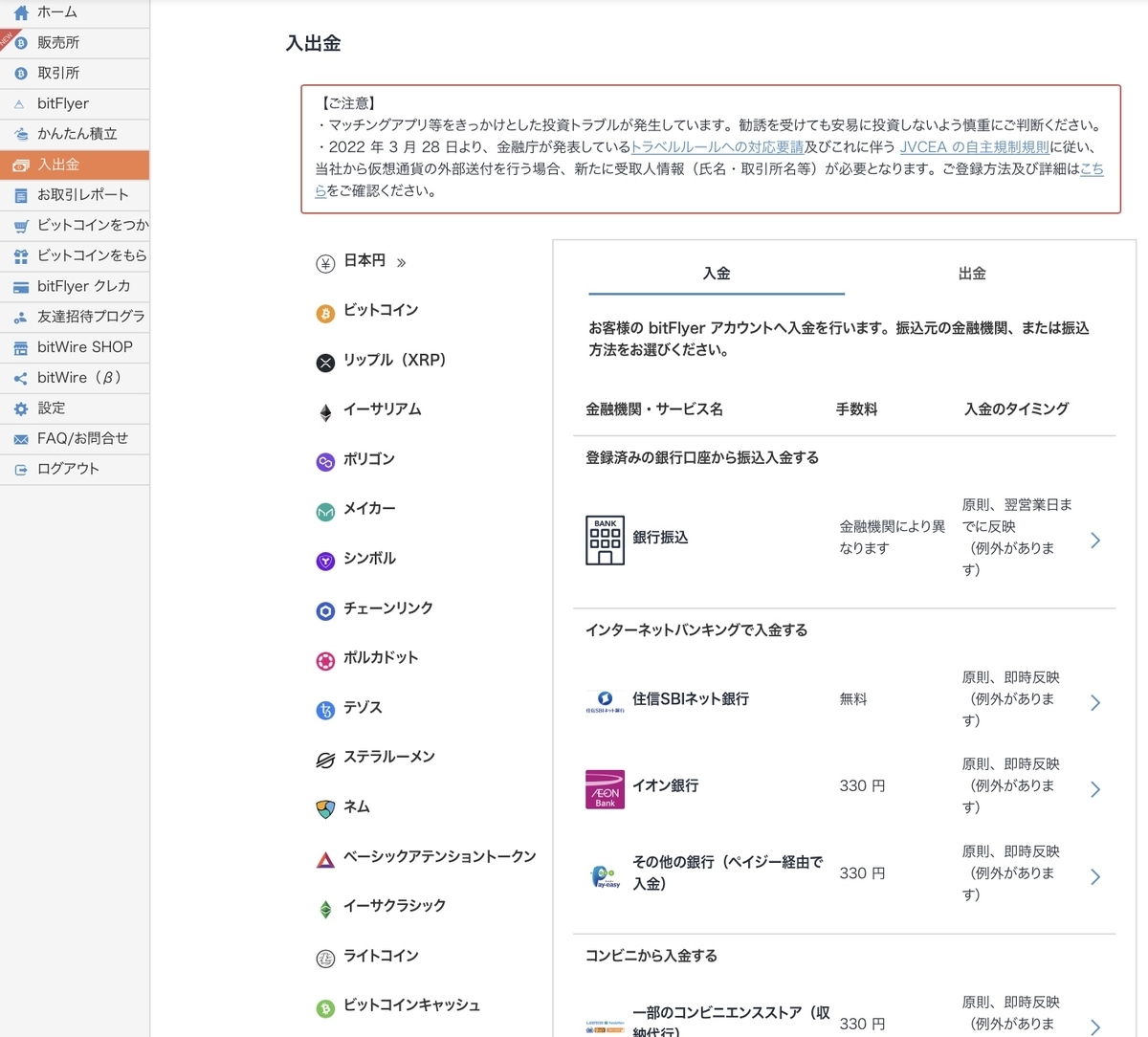The height and width of the screenshot is (1037, 1148).
Task: Click the Pay-easy logo
Action: tap(605, 876)
